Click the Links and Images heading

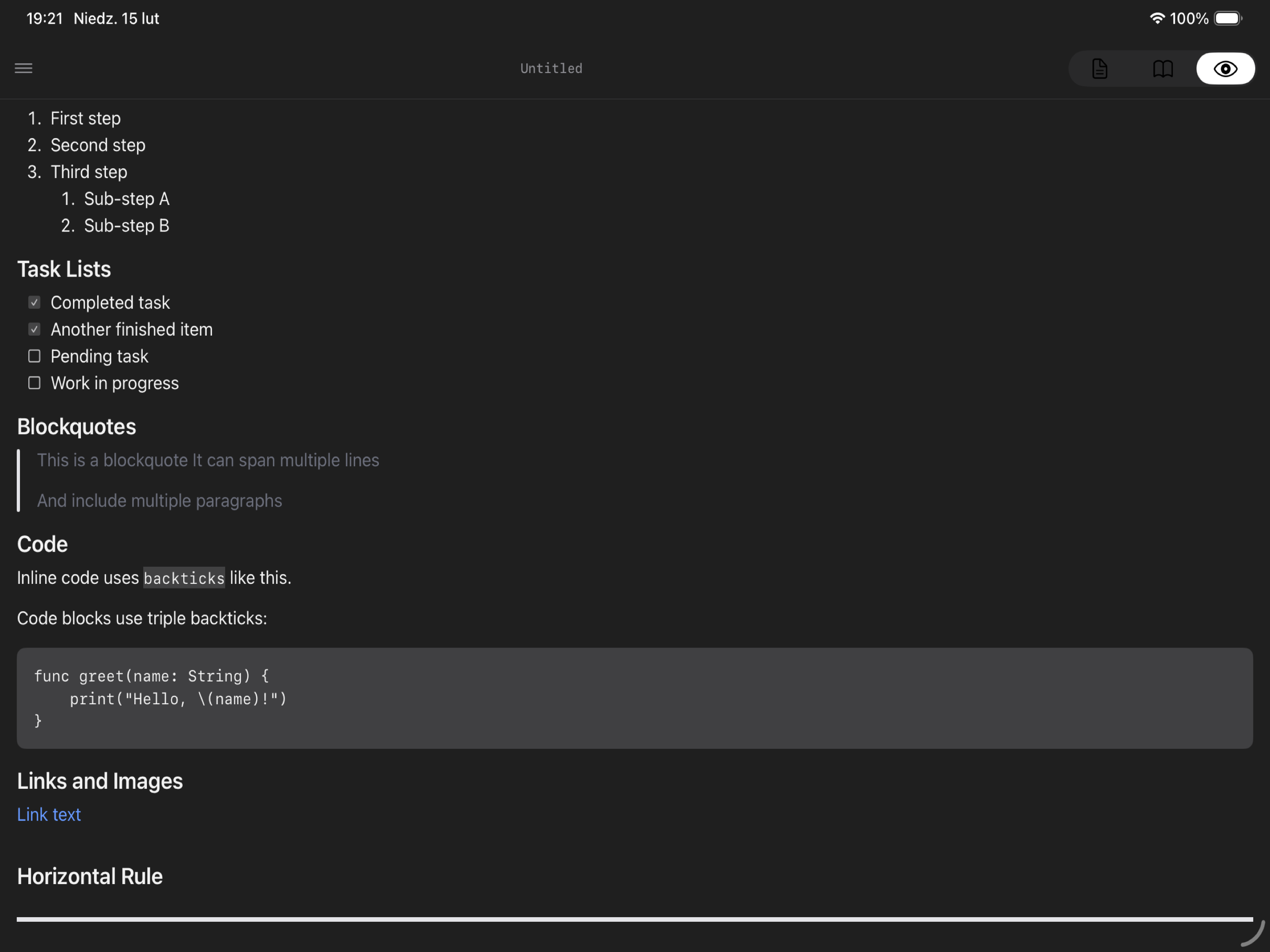point(100,781)
